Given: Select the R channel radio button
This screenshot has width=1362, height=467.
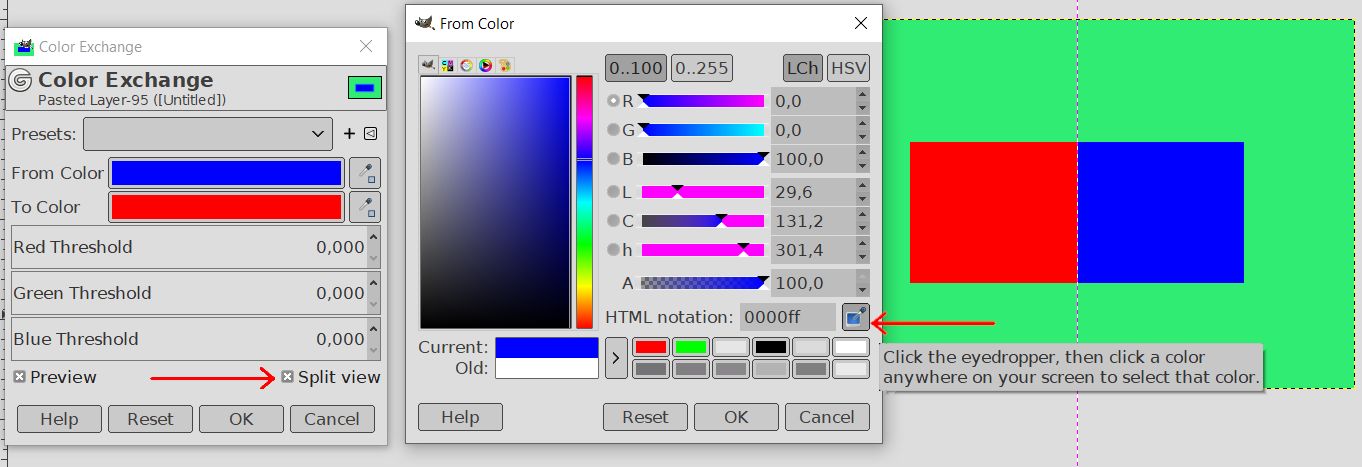Looking at the screenshot, I should click(613, 101).
